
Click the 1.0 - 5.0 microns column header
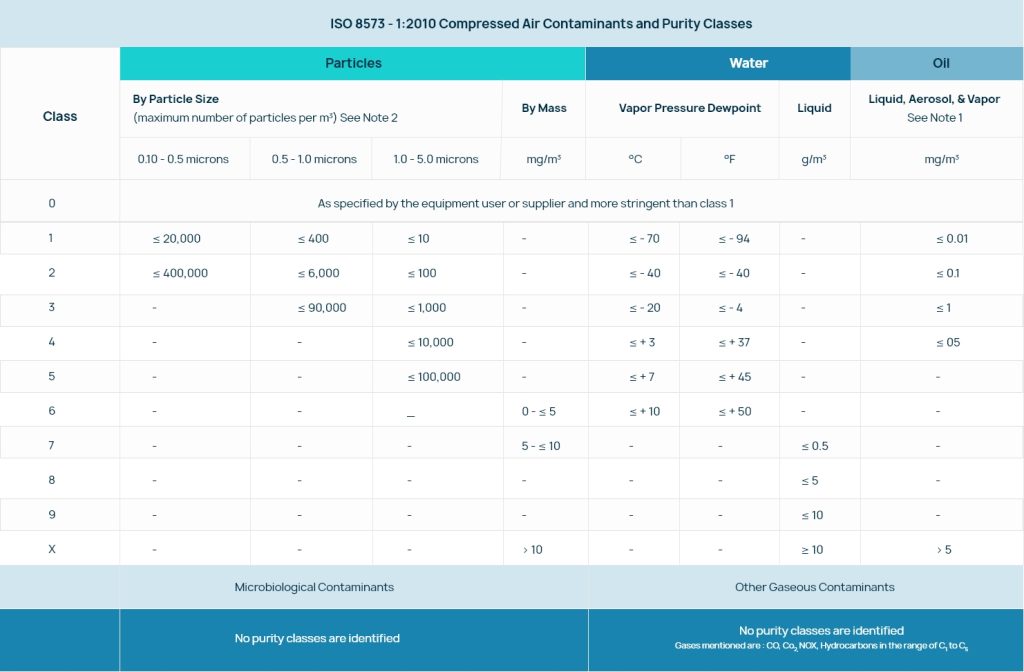pyautogui.click(x=436, y=159)
